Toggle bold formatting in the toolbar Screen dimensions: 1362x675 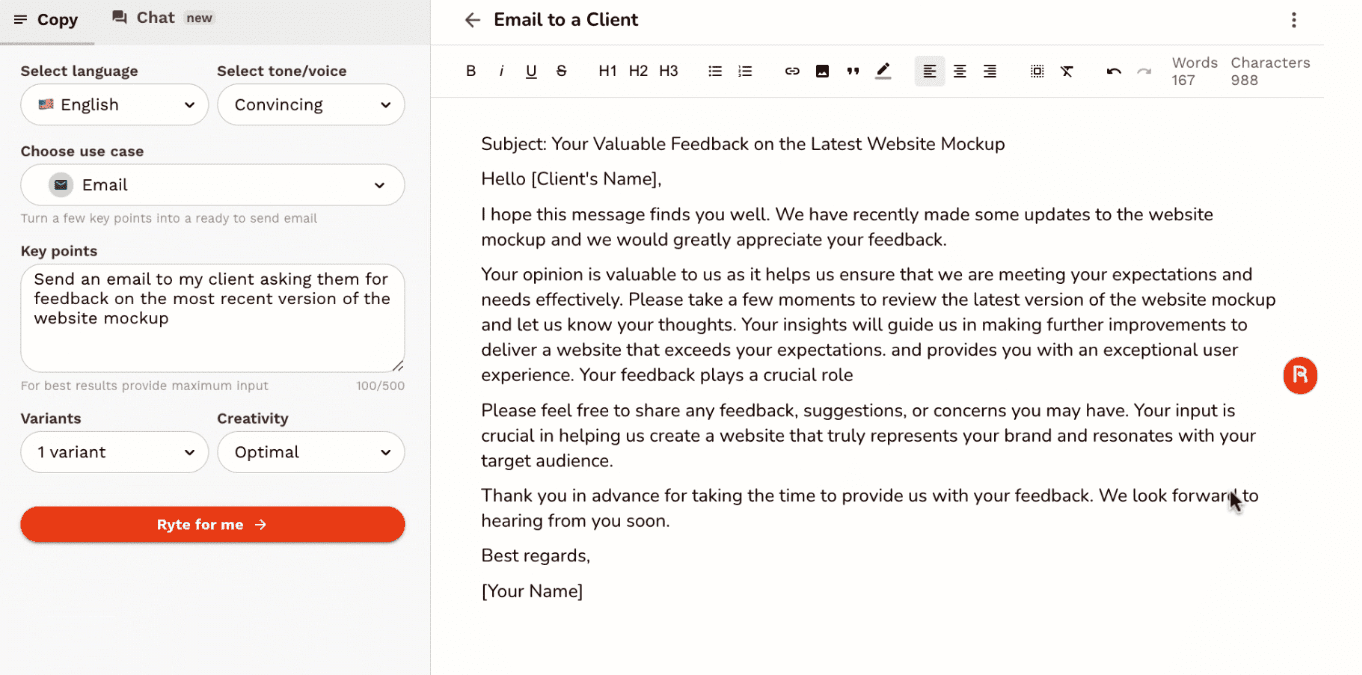click(471, 71)
